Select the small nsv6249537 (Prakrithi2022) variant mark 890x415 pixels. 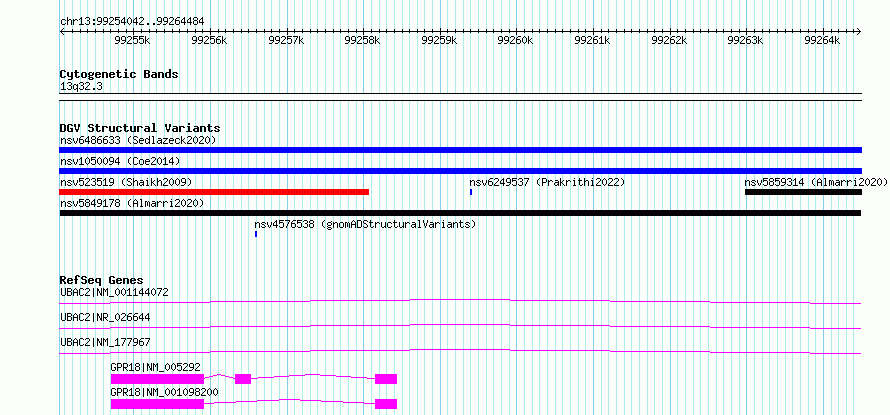471,192
